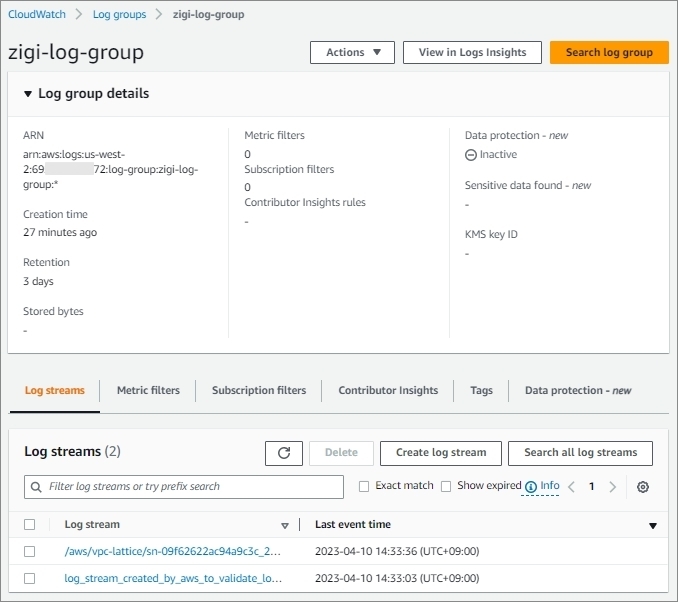The image size is (678, 602).
Task: Open the CloudWatch breadcrumb link
Action: [37, 14]
